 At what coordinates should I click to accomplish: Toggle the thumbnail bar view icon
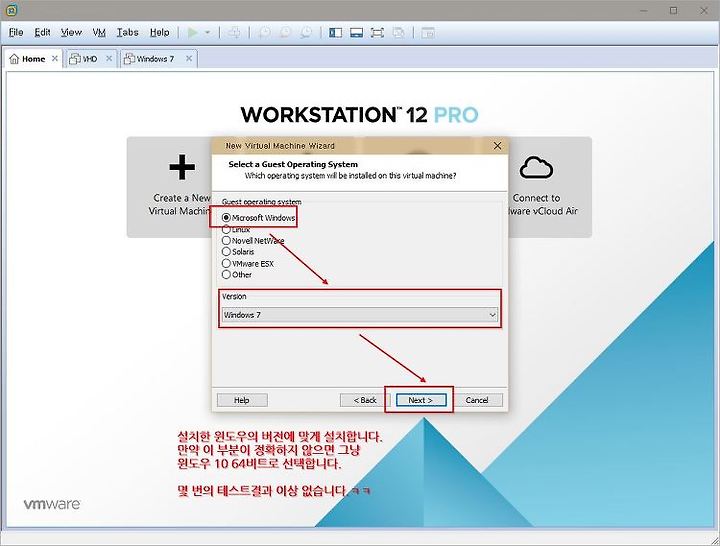tap(356, 33)
